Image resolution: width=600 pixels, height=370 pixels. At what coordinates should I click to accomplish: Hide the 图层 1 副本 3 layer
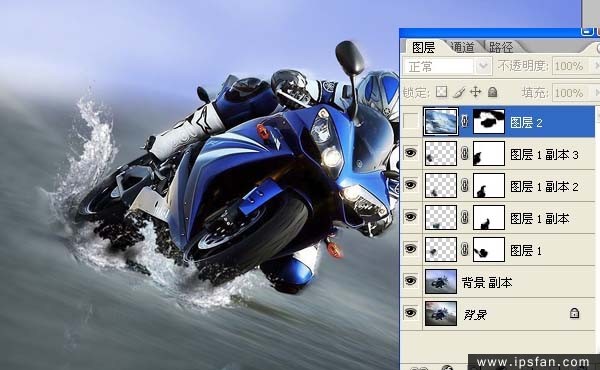(410, 153)
